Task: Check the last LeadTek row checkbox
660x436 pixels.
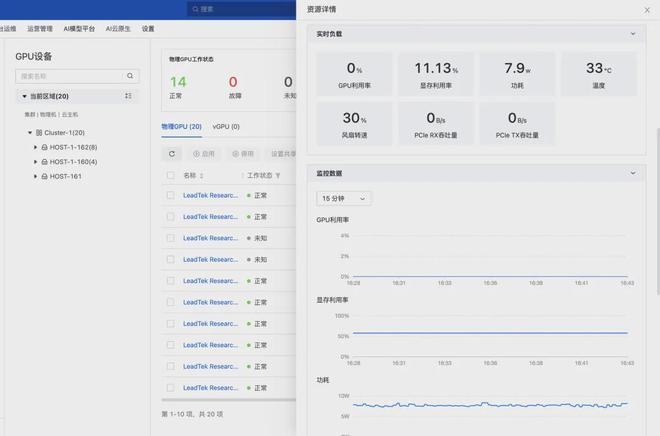Action: [170, 388]
